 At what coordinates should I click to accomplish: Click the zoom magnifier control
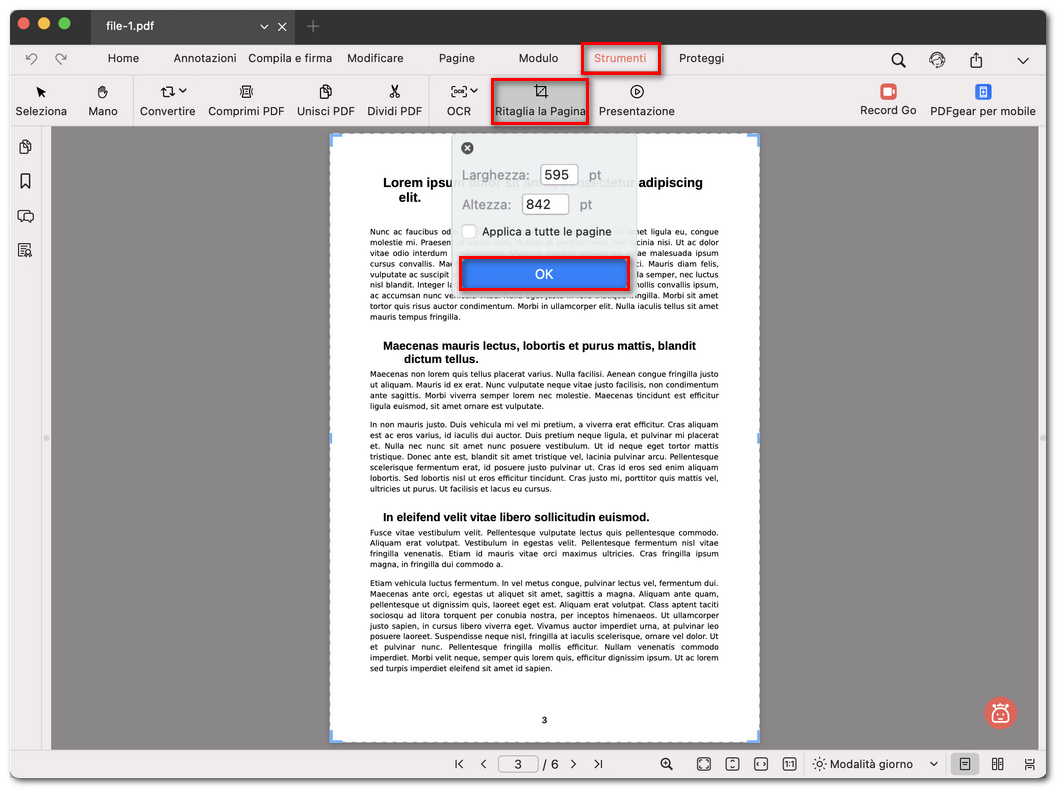[666, 763]
